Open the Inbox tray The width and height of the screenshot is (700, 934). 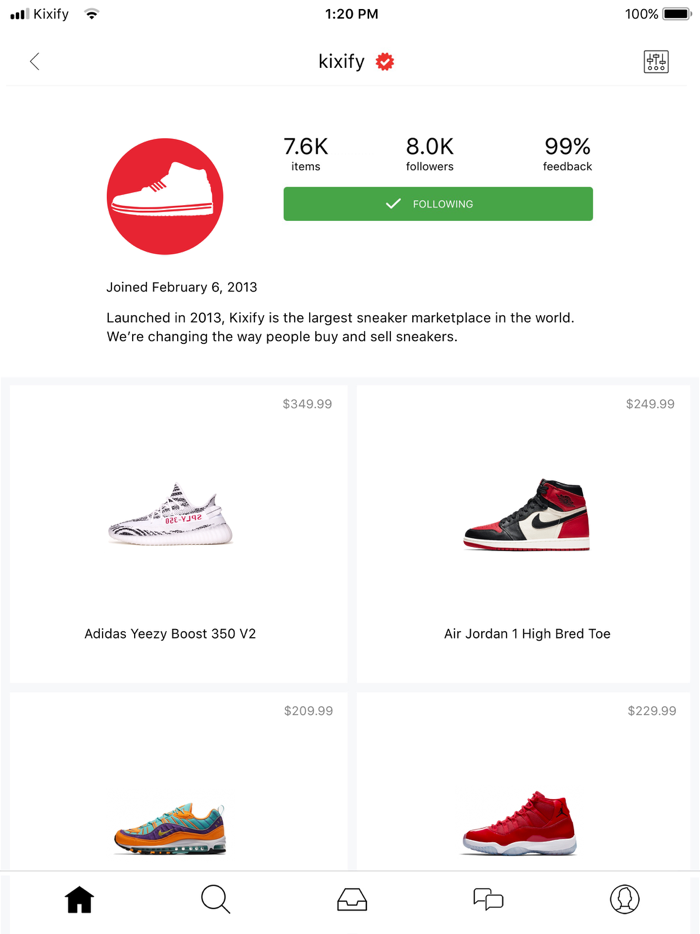click(x=352, y=899)
